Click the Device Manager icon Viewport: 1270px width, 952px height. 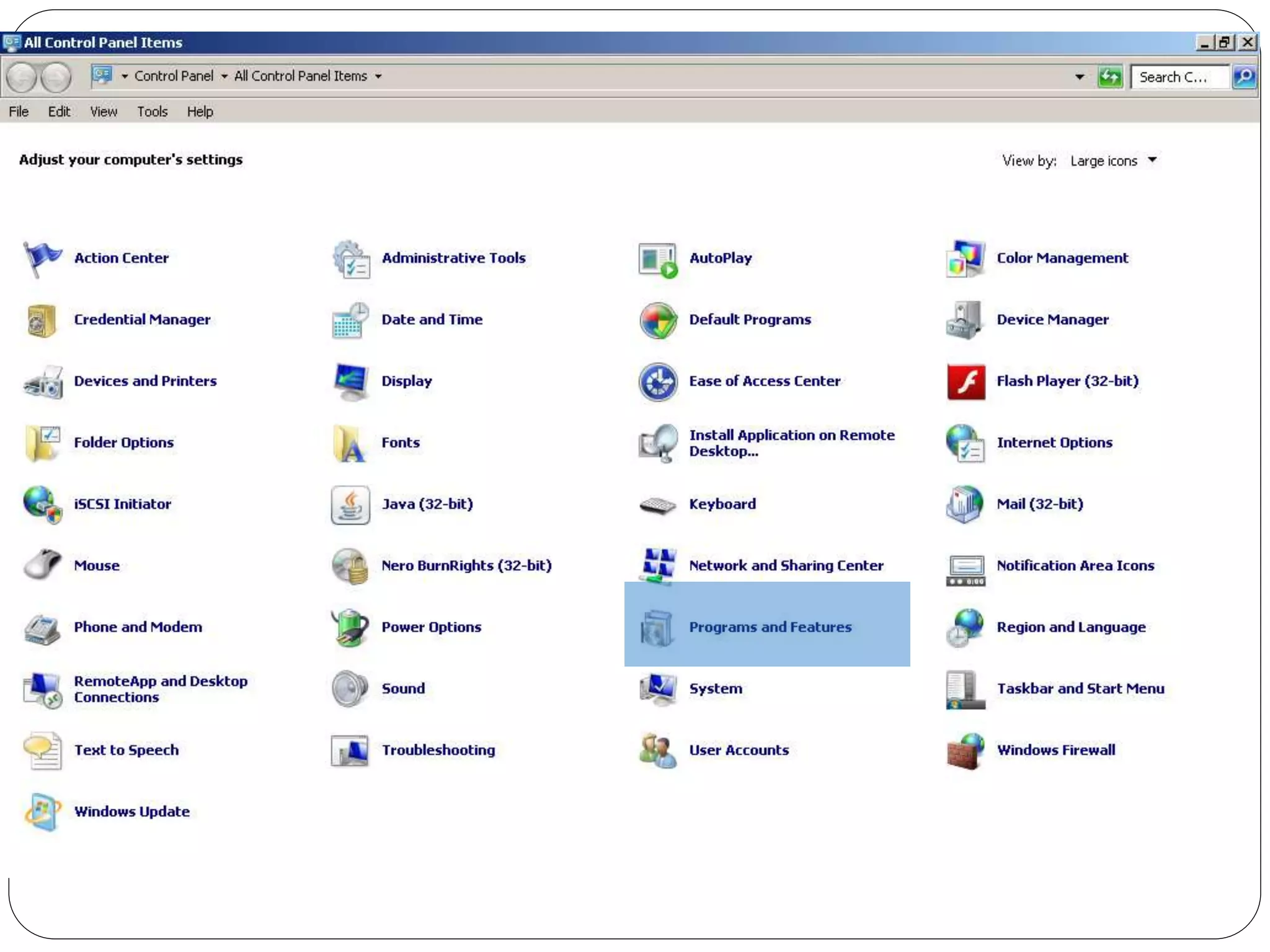click(x=965, y=320)
